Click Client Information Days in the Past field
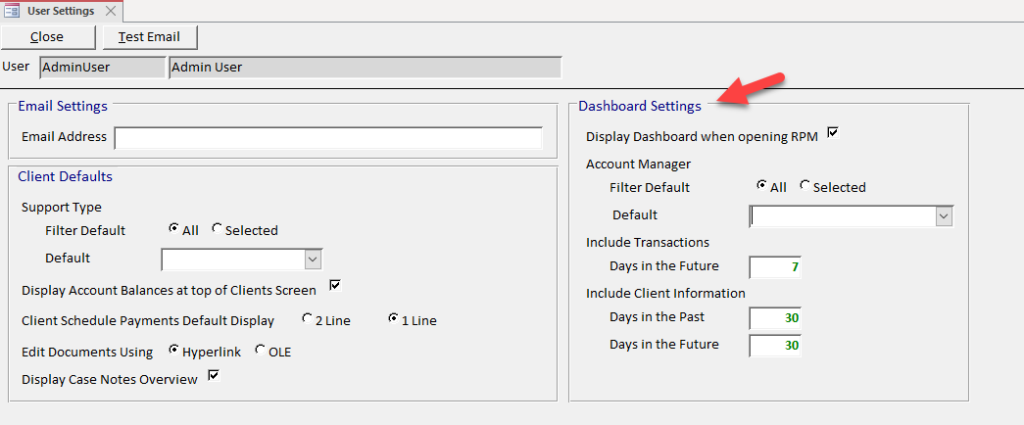Screen dimensions: 1024x425 tap(775, 319)
